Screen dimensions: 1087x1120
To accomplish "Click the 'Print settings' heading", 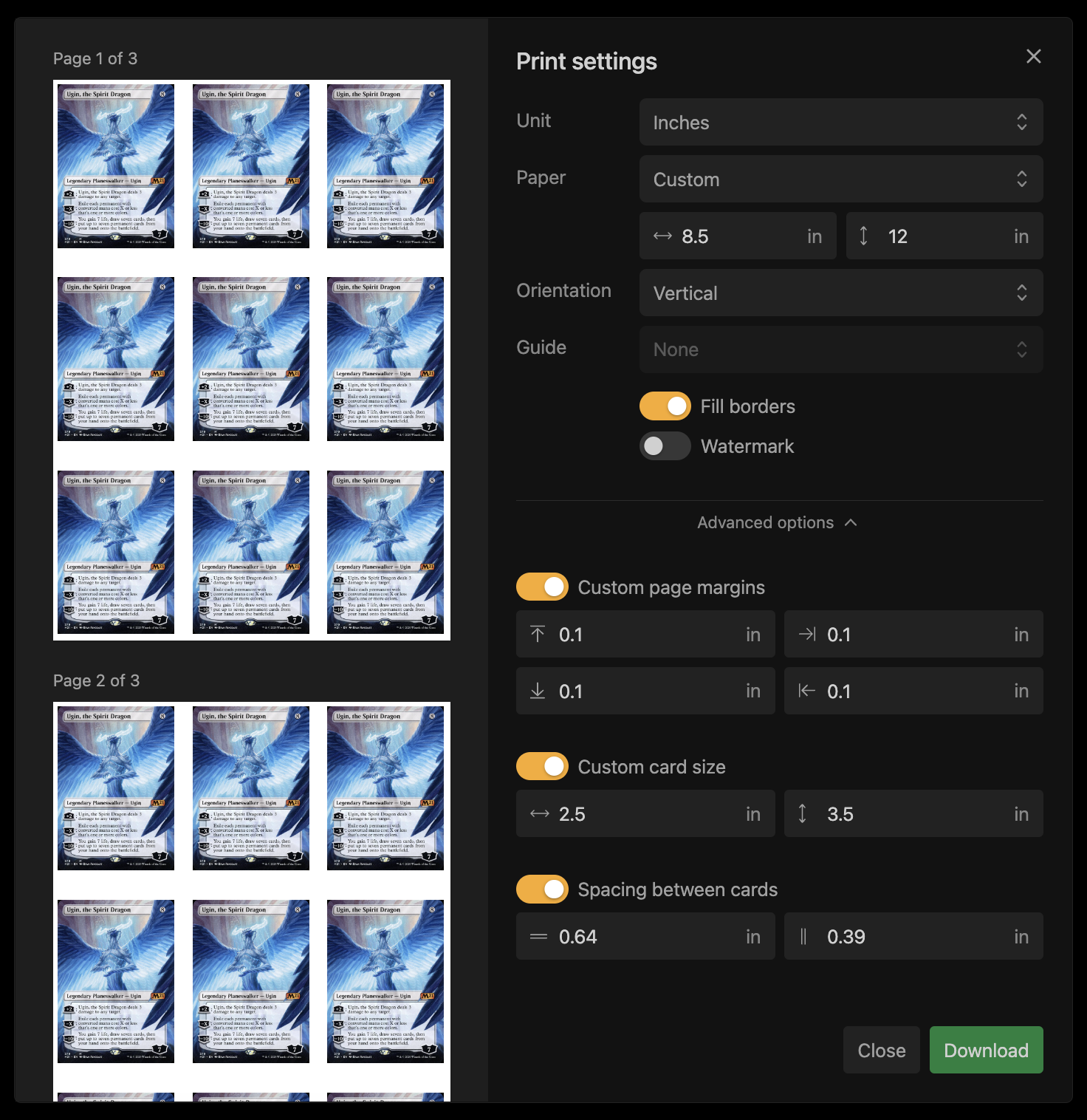I will pos(586,61).
